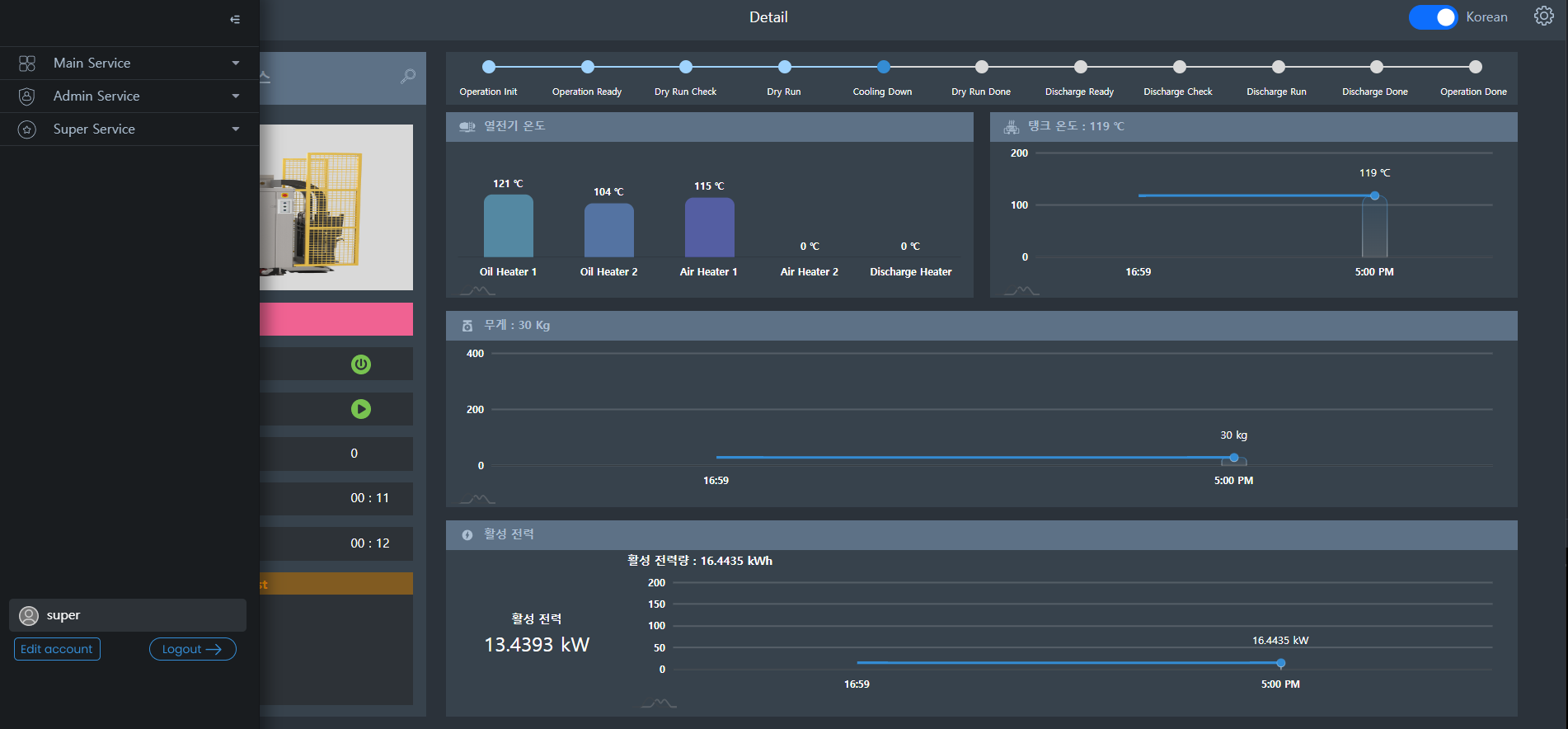This screenshot has height=729, width=1568.
Task: Click the green power icon
Action: click(361, 364)
